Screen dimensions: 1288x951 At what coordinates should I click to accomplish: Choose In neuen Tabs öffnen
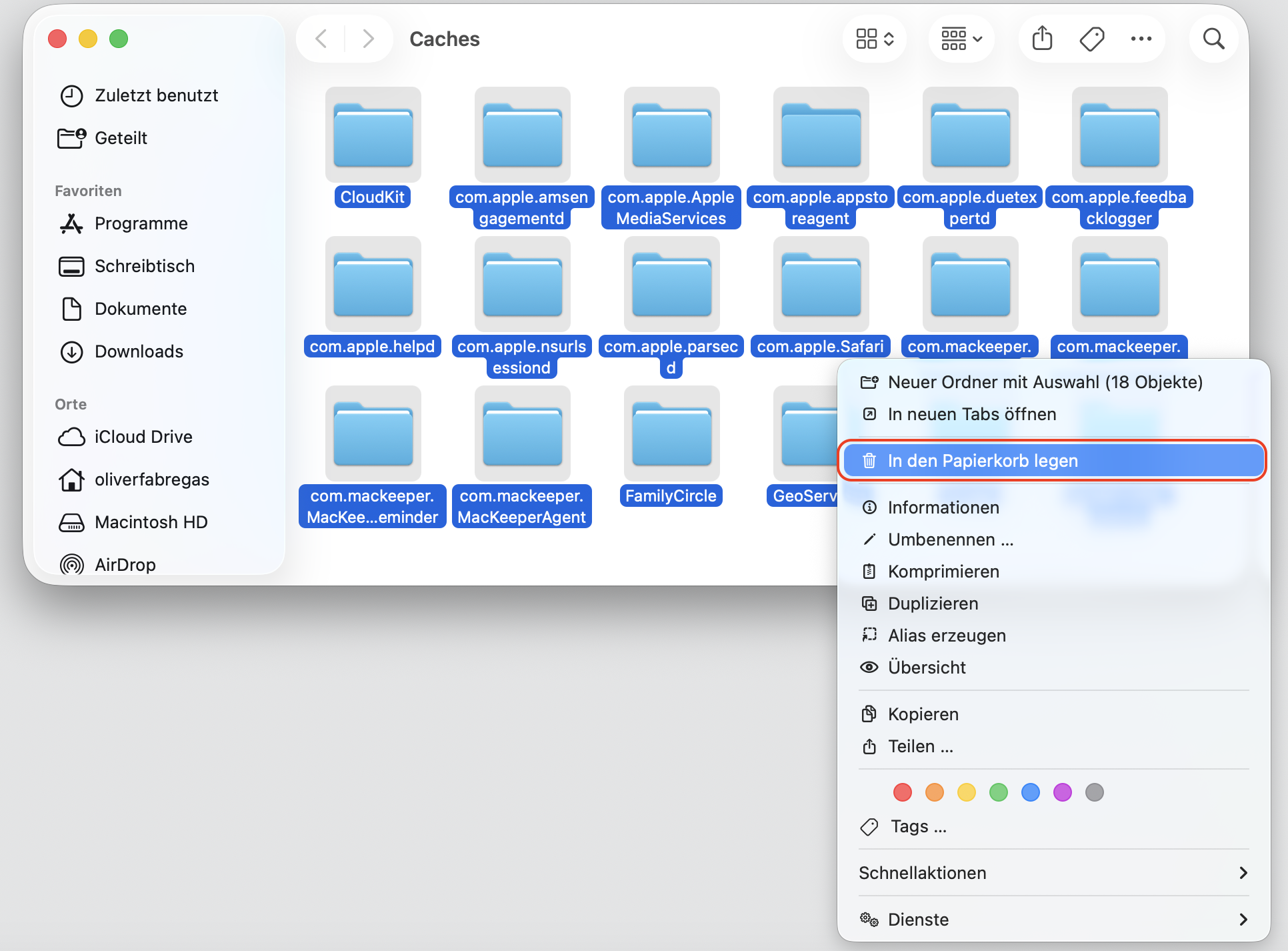pos(1053,414)
